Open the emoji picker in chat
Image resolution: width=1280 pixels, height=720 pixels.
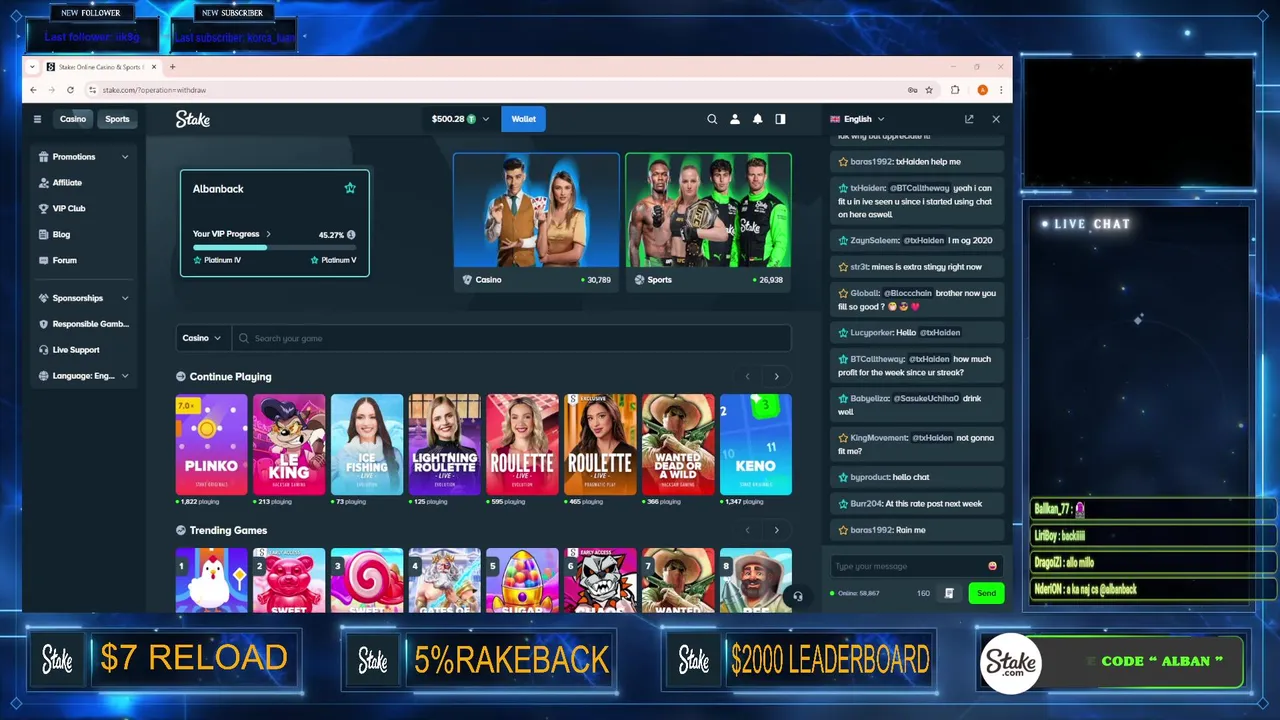(992, 566)
